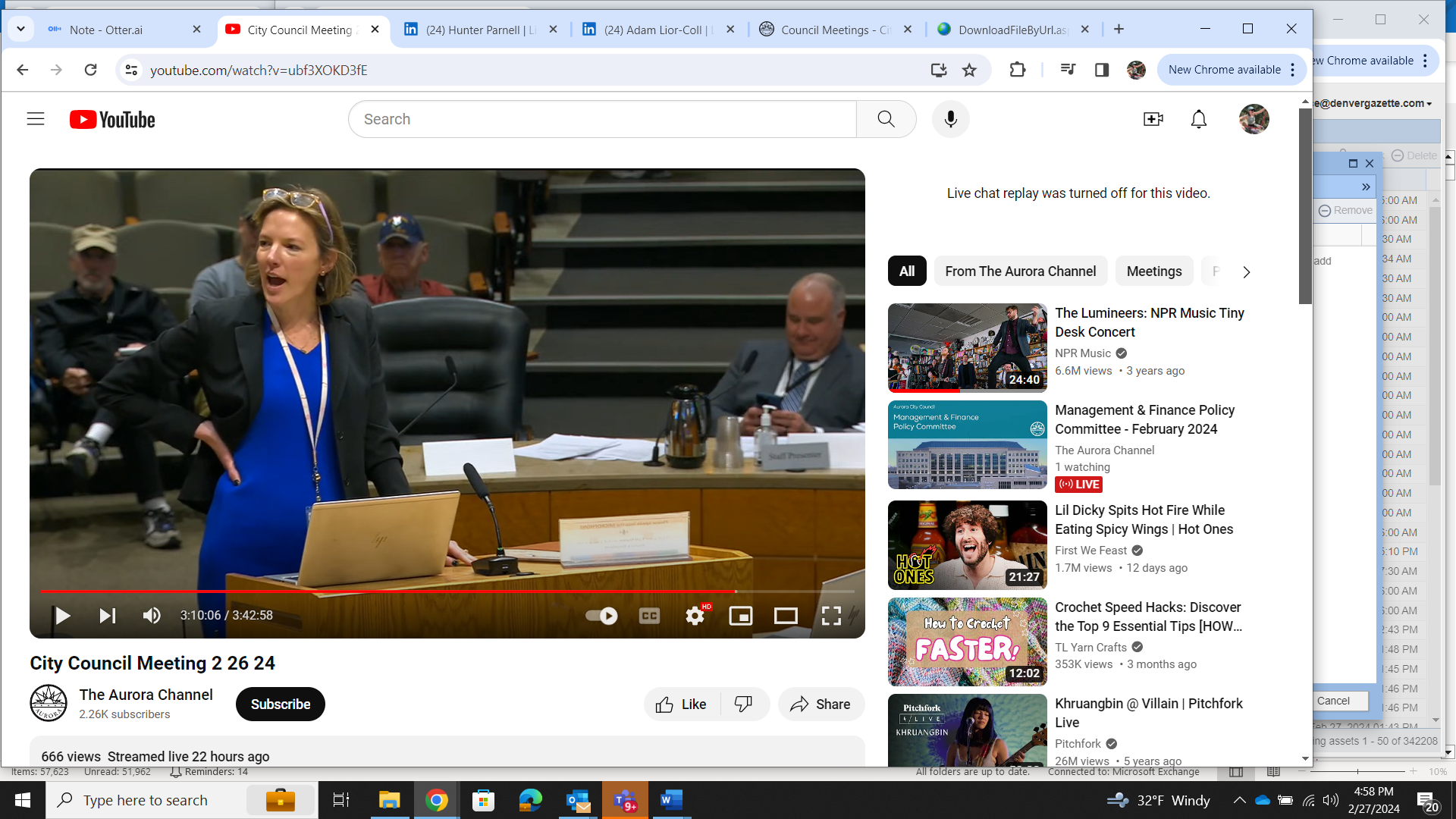
Task: Toggle closed captions on video
Action: (649, 616)
